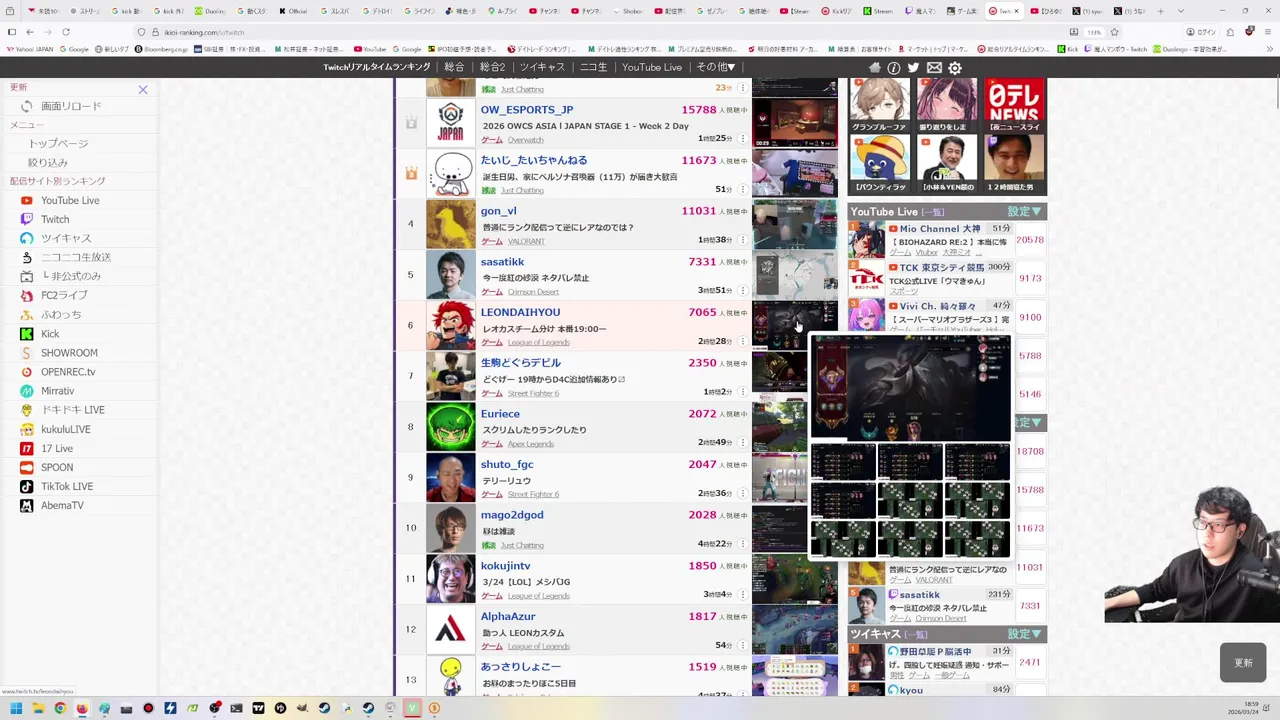1280x720 pixels.
Task: Click the Kick icon in the sidebar
Action: (27, 334)
